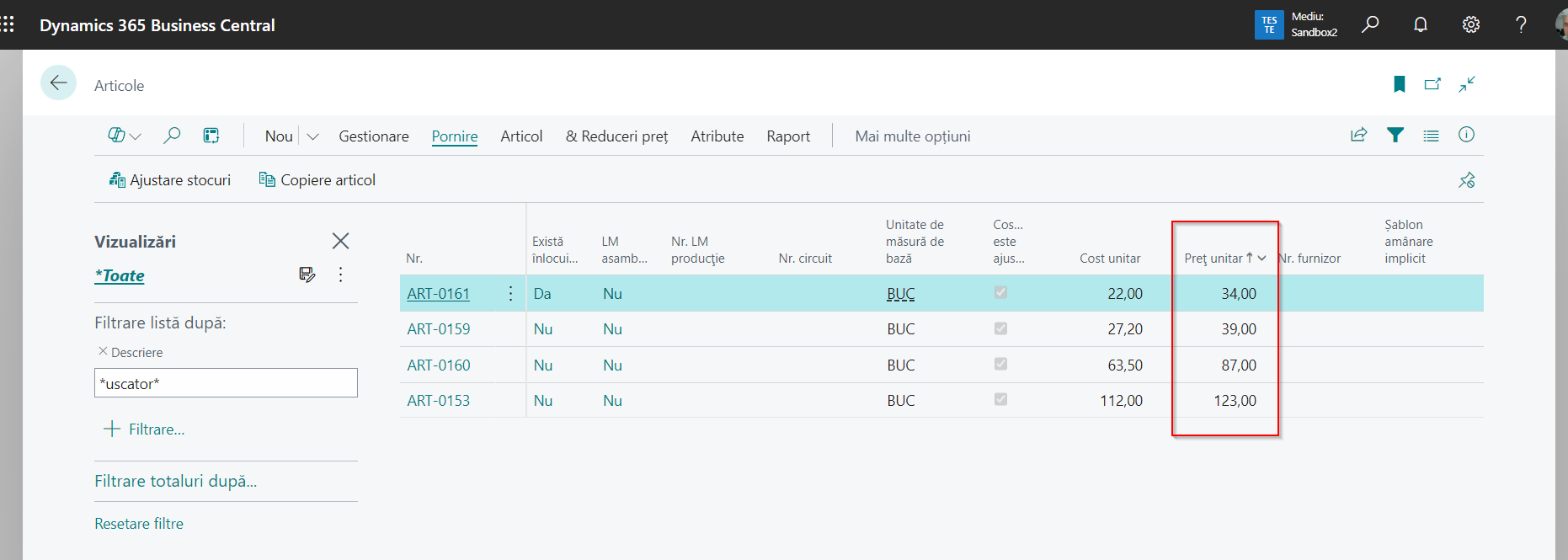The width and height of the screenshot is (1568, 560).
Task: Open page in new window icon
Action: click(1432, 84)
